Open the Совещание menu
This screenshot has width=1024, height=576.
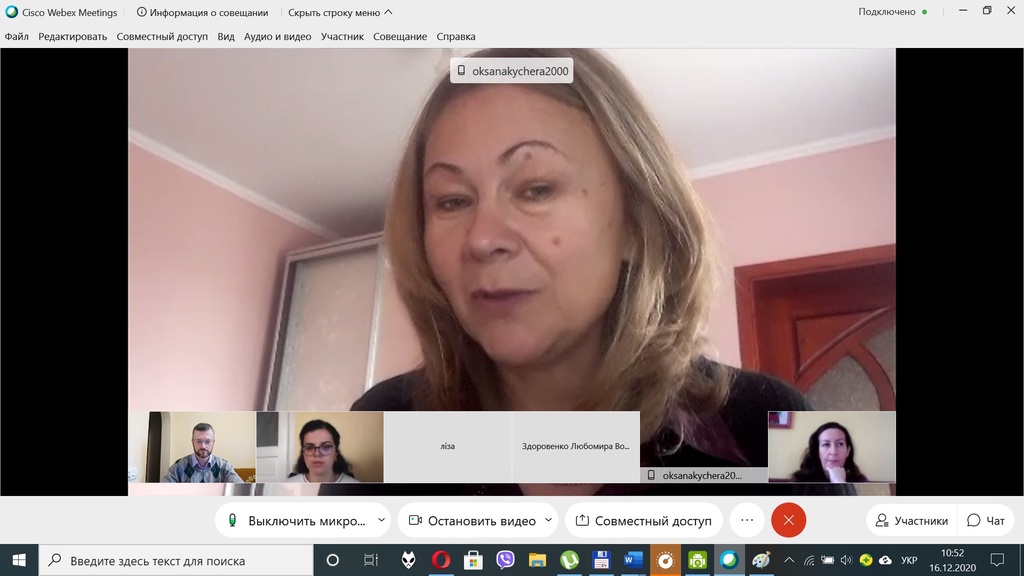pyautogui.click(x=400, y=37)
